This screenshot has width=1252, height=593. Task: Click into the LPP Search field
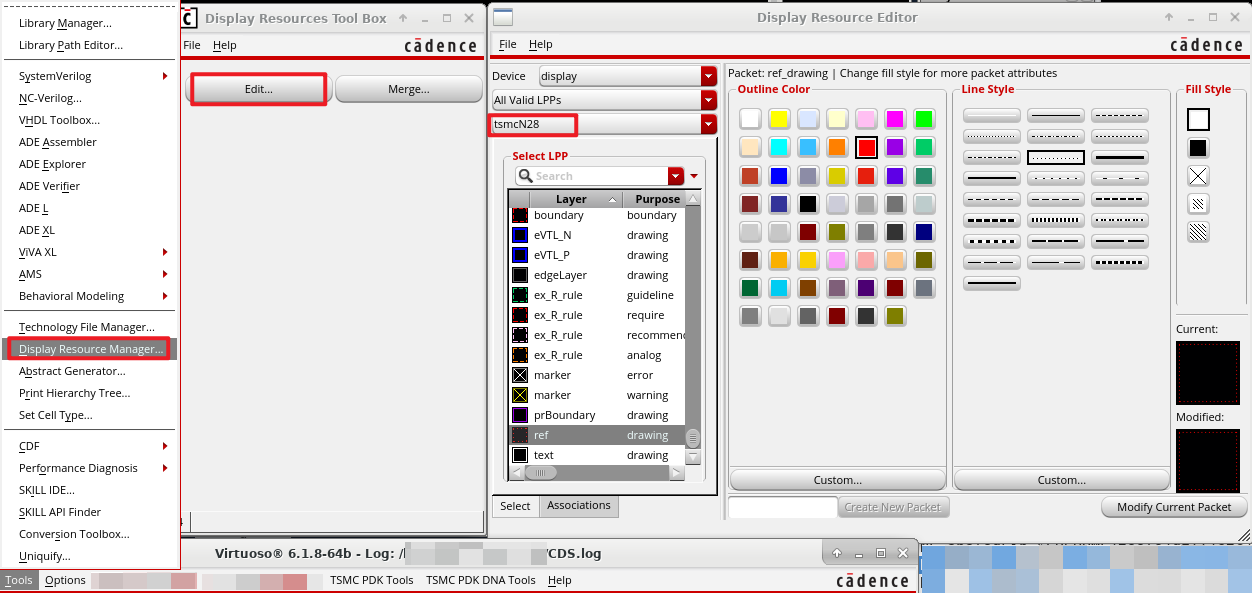click(x=600, y=176)
